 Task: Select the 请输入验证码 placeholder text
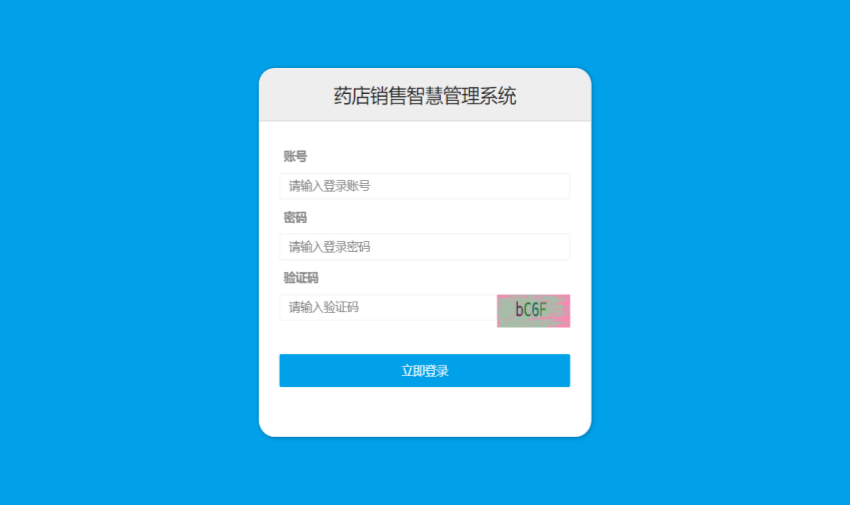point(324,308)
